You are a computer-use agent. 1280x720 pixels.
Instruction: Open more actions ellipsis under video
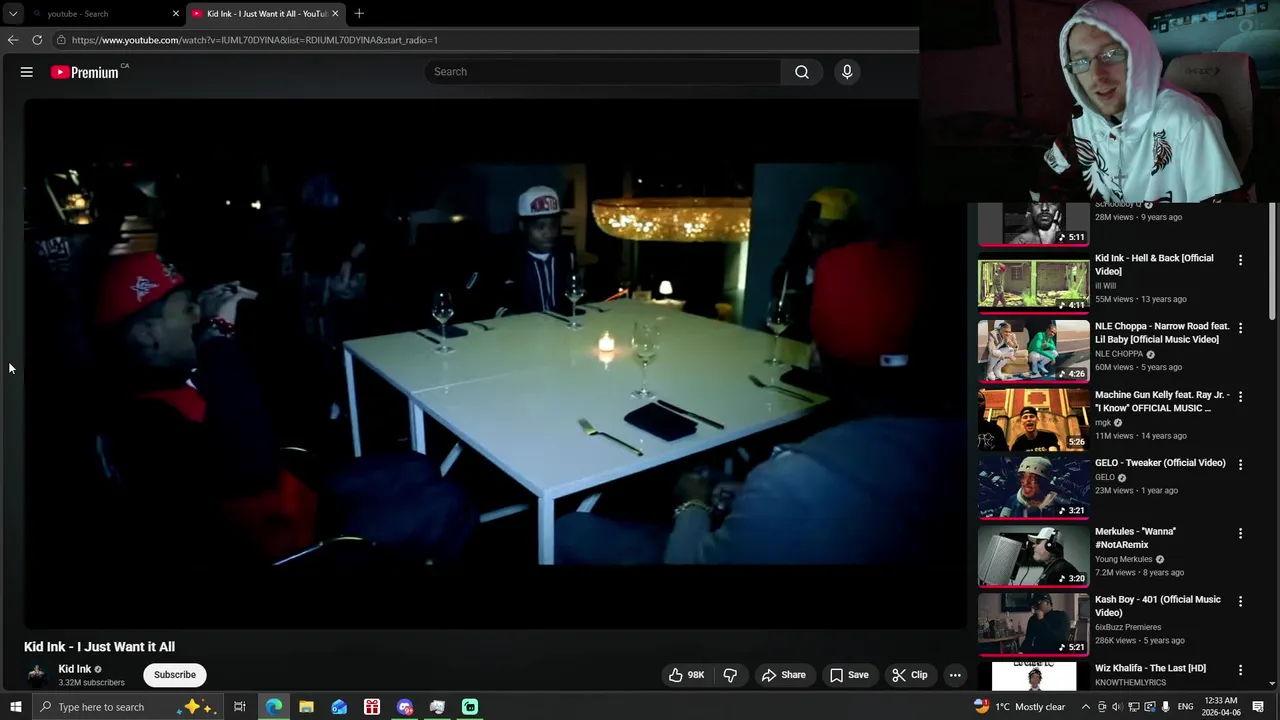[955, 675]
